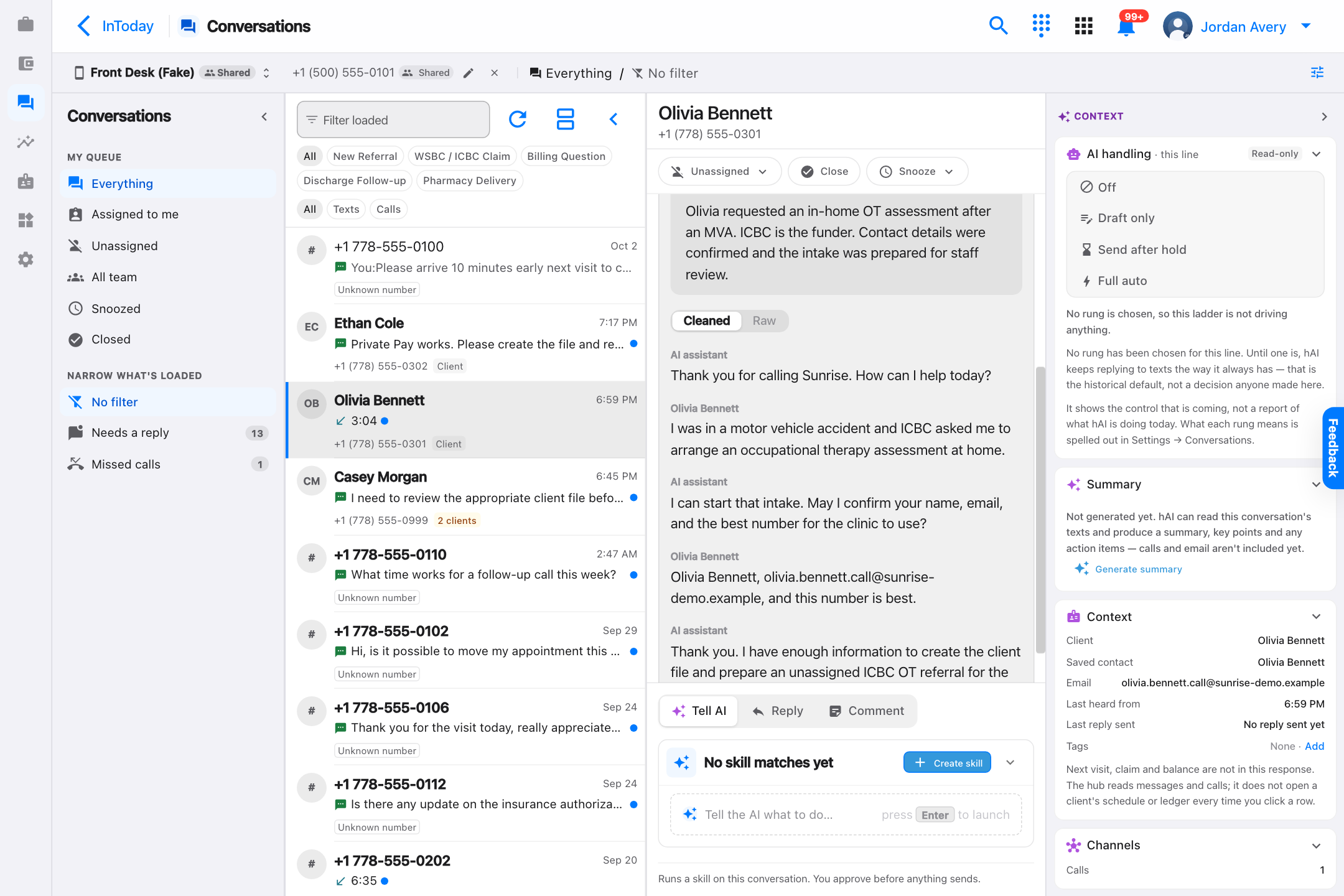Open the analytics trend icon in sidebar

(x=26, y=142)
